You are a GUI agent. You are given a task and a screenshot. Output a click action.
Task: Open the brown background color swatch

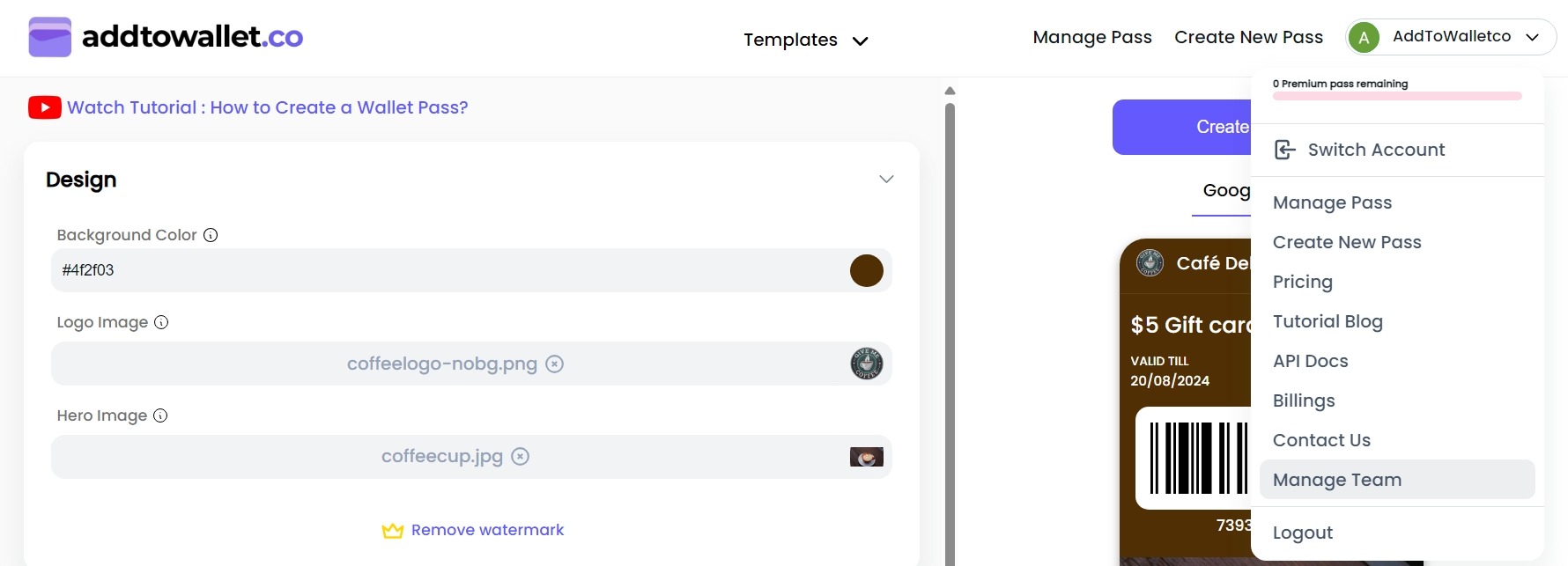point(866,270)
